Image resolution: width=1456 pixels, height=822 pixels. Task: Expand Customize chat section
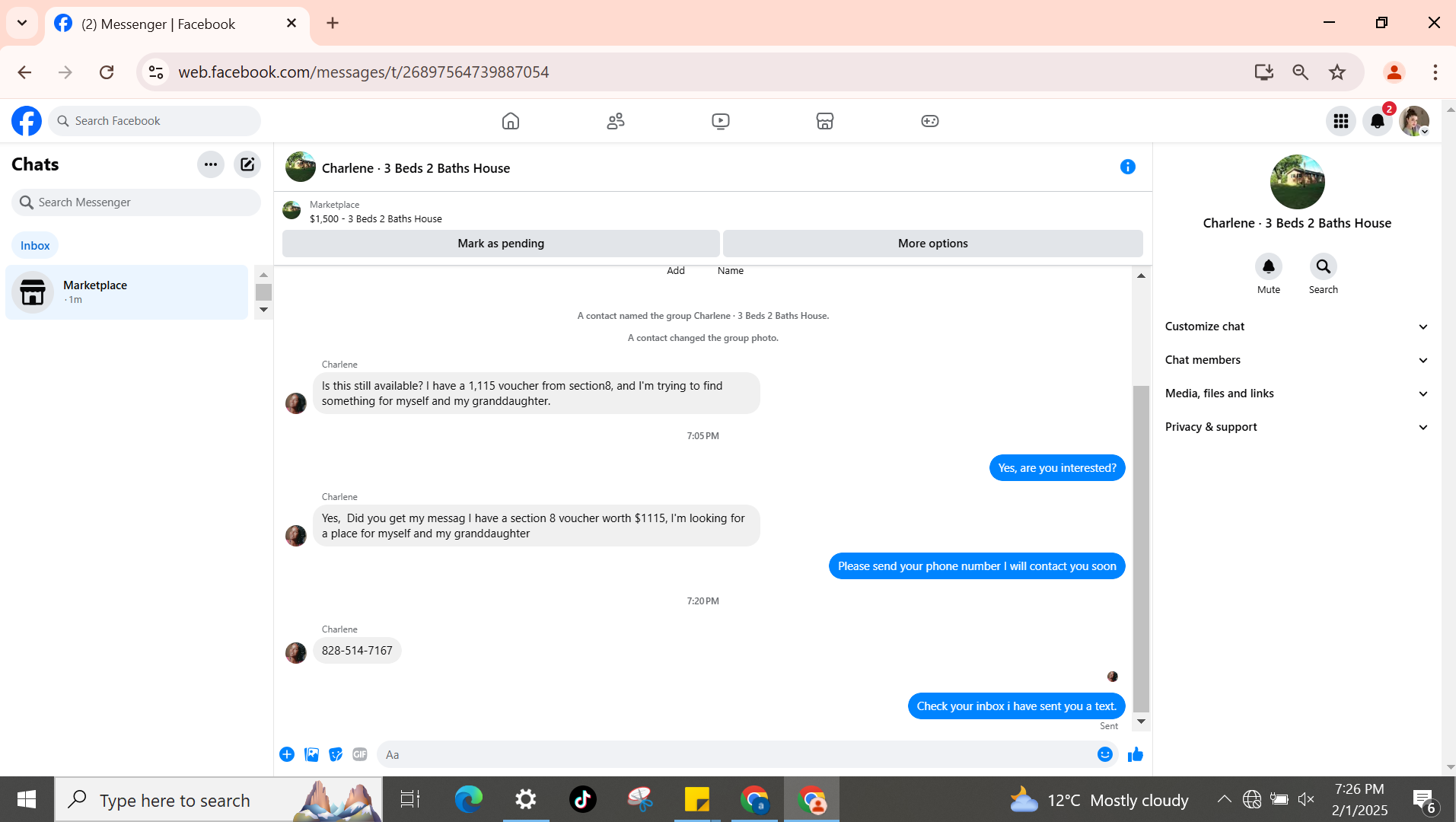click(x=1296, y=327)
